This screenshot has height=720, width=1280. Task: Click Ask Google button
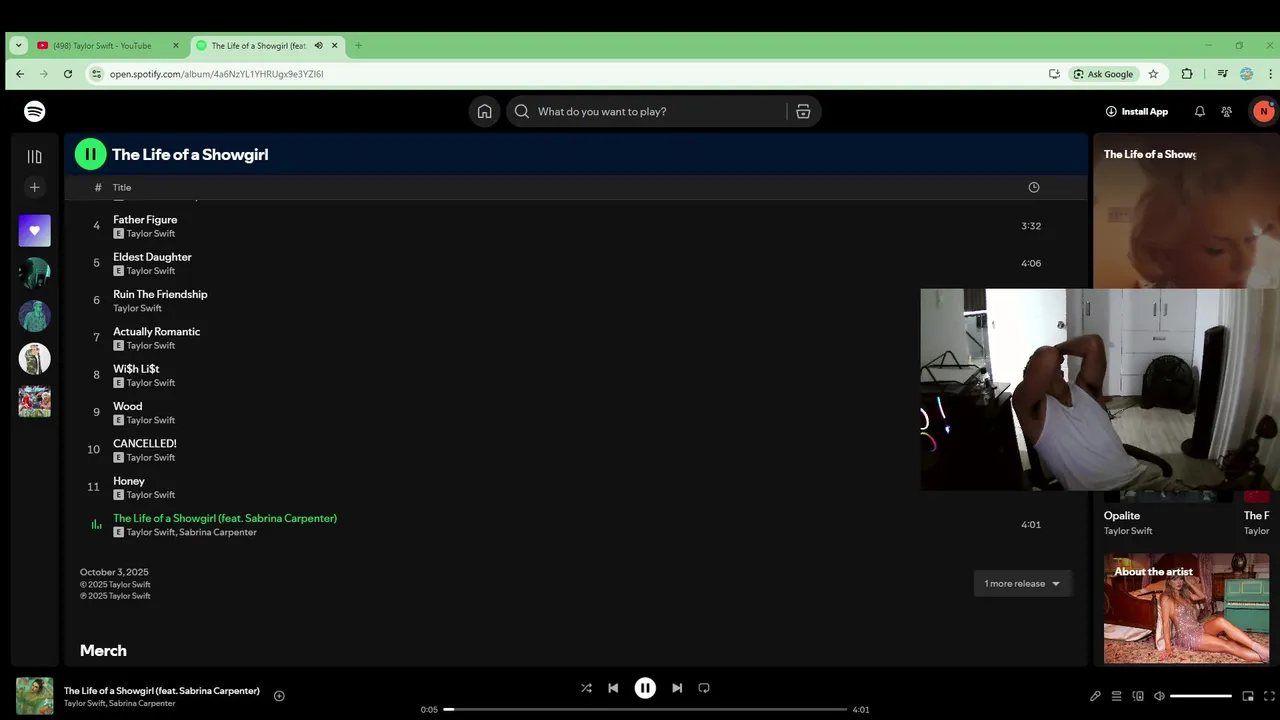tap(1105, 74)
